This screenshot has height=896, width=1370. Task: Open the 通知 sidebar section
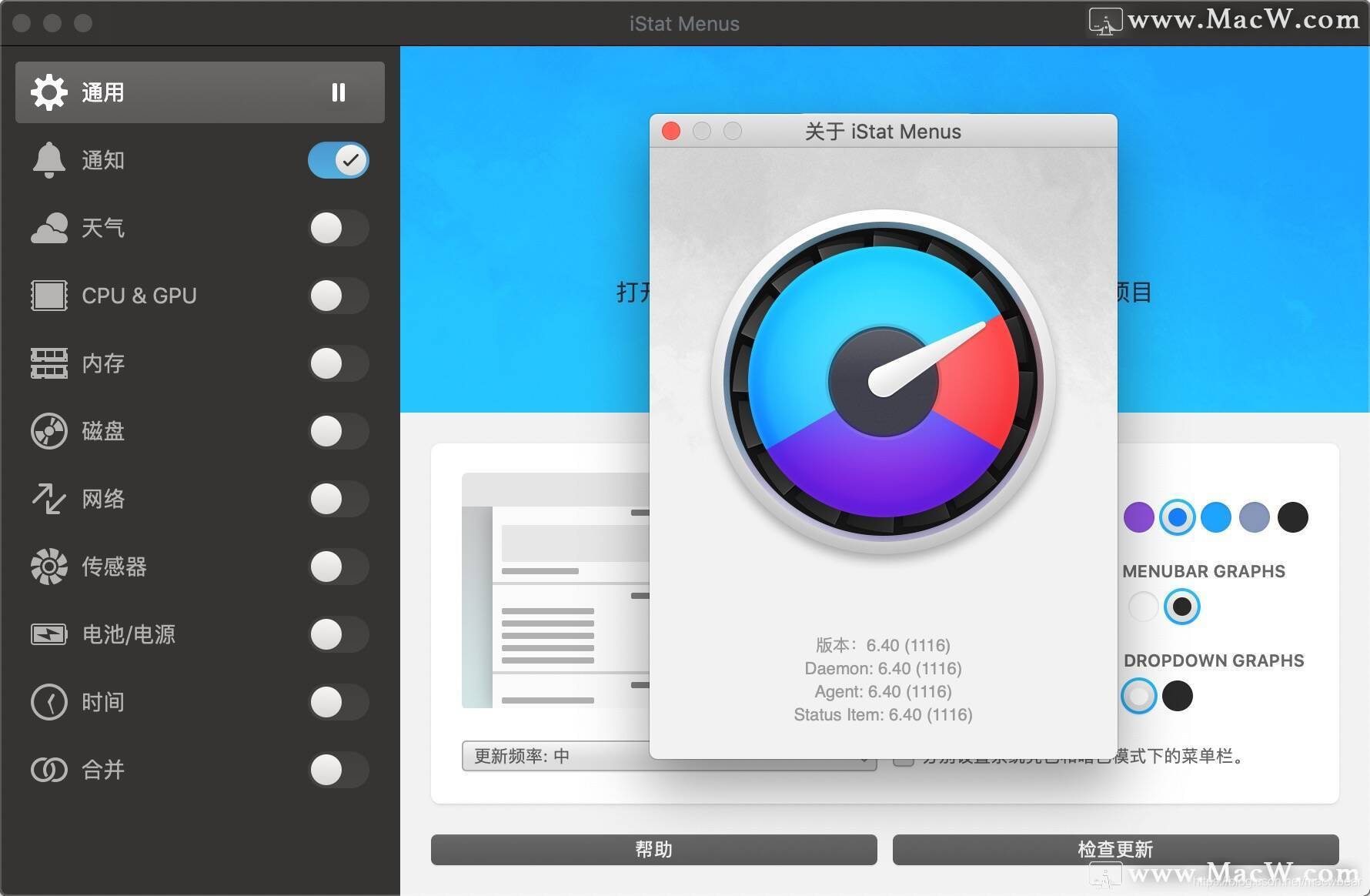pos(200,160)
